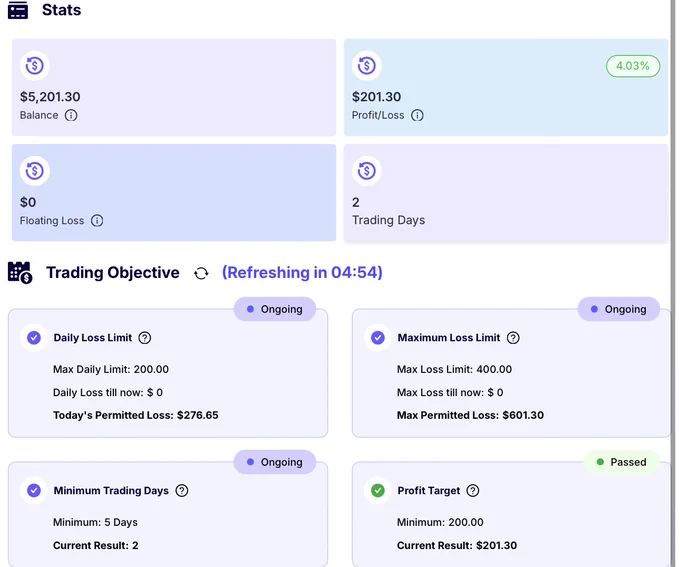Image resolution: width=680 pixels, height=567 pixels.
Task: Click the vertical scrollbar on right edge
Action: tap(673, 283)
